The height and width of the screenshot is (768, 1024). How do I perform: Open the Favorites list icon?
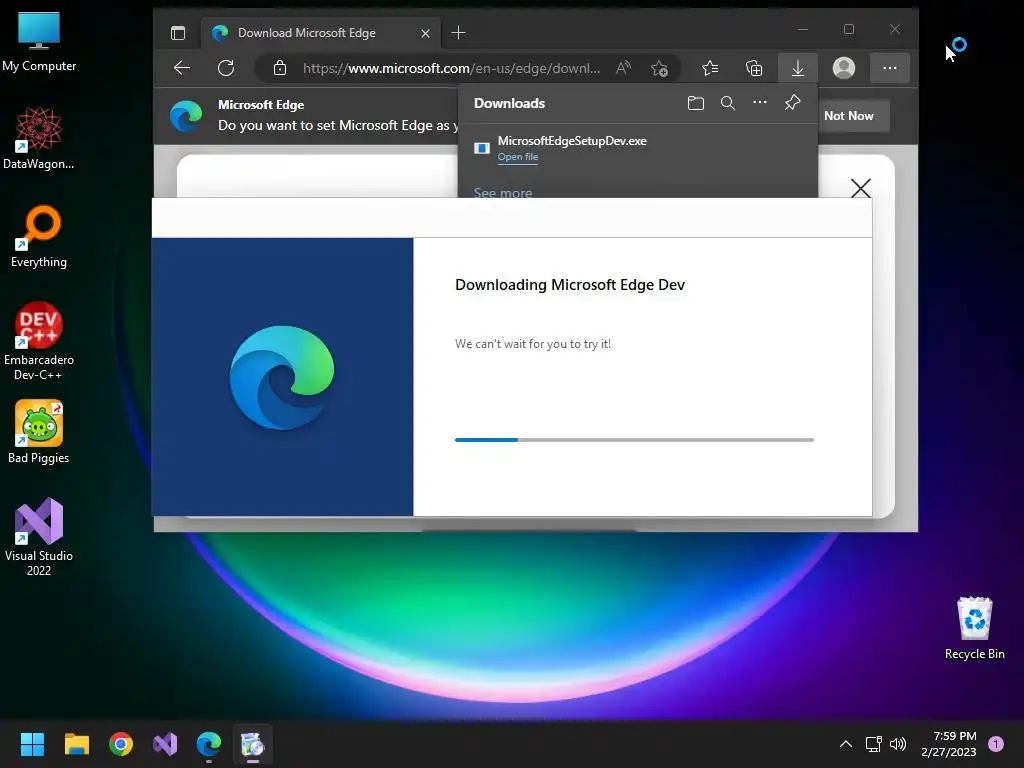pos(710,68)
